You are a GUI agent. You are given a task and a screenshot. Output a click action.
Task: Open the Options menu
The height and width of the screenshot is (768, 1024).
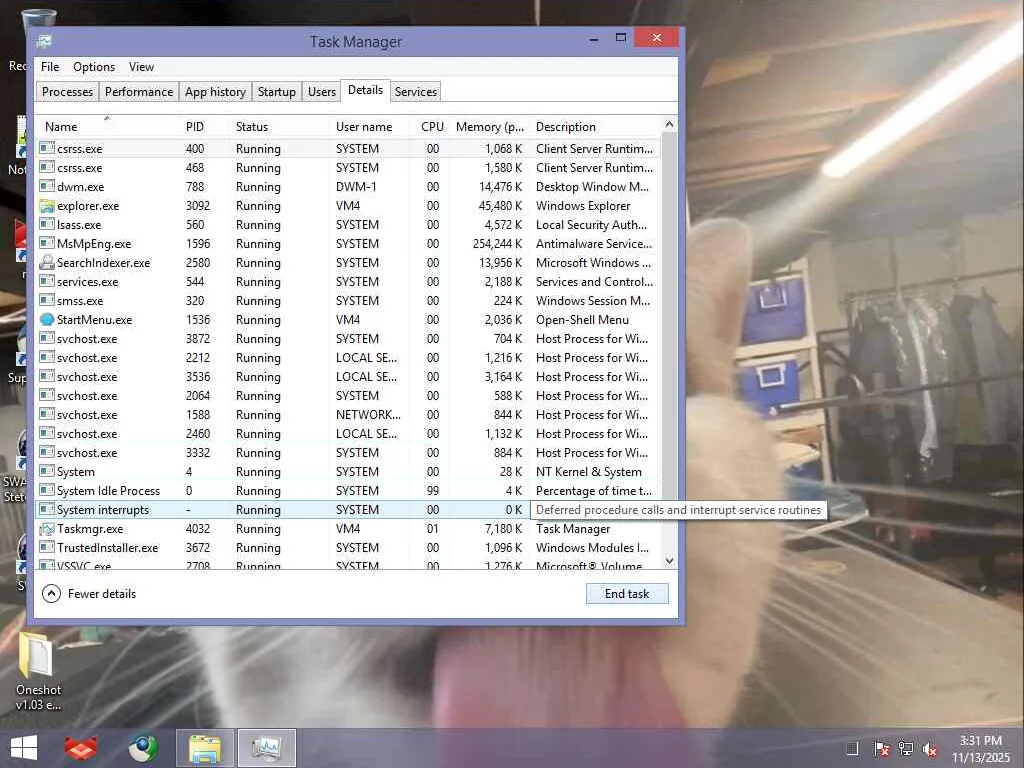[93, 67]
